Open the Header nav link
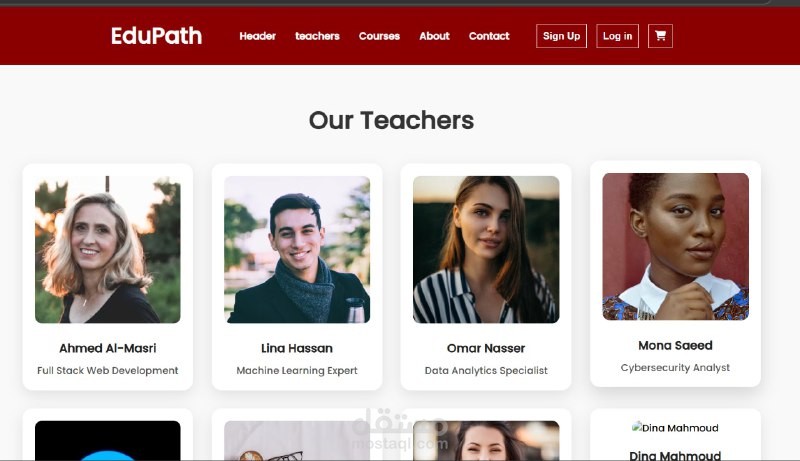Viewport: 800px width, 461px height. (258, 36)
